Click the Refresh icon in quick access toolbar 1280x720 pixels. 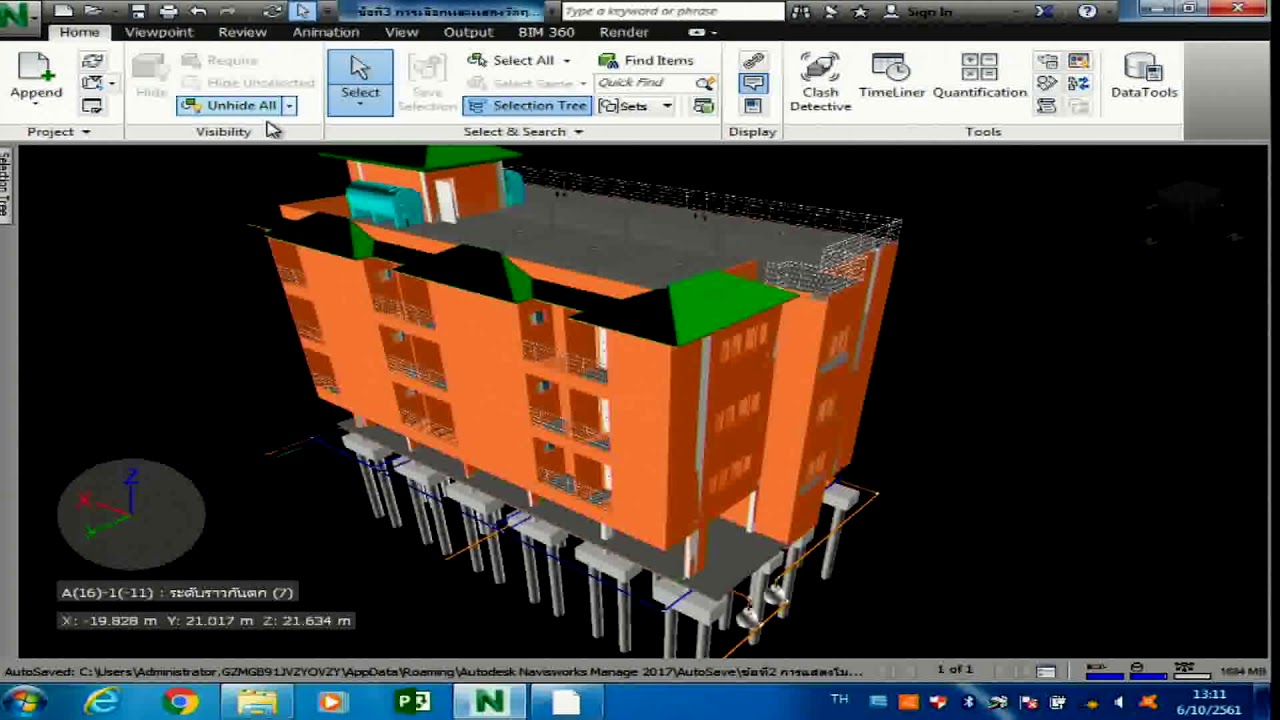click(272, 11)
